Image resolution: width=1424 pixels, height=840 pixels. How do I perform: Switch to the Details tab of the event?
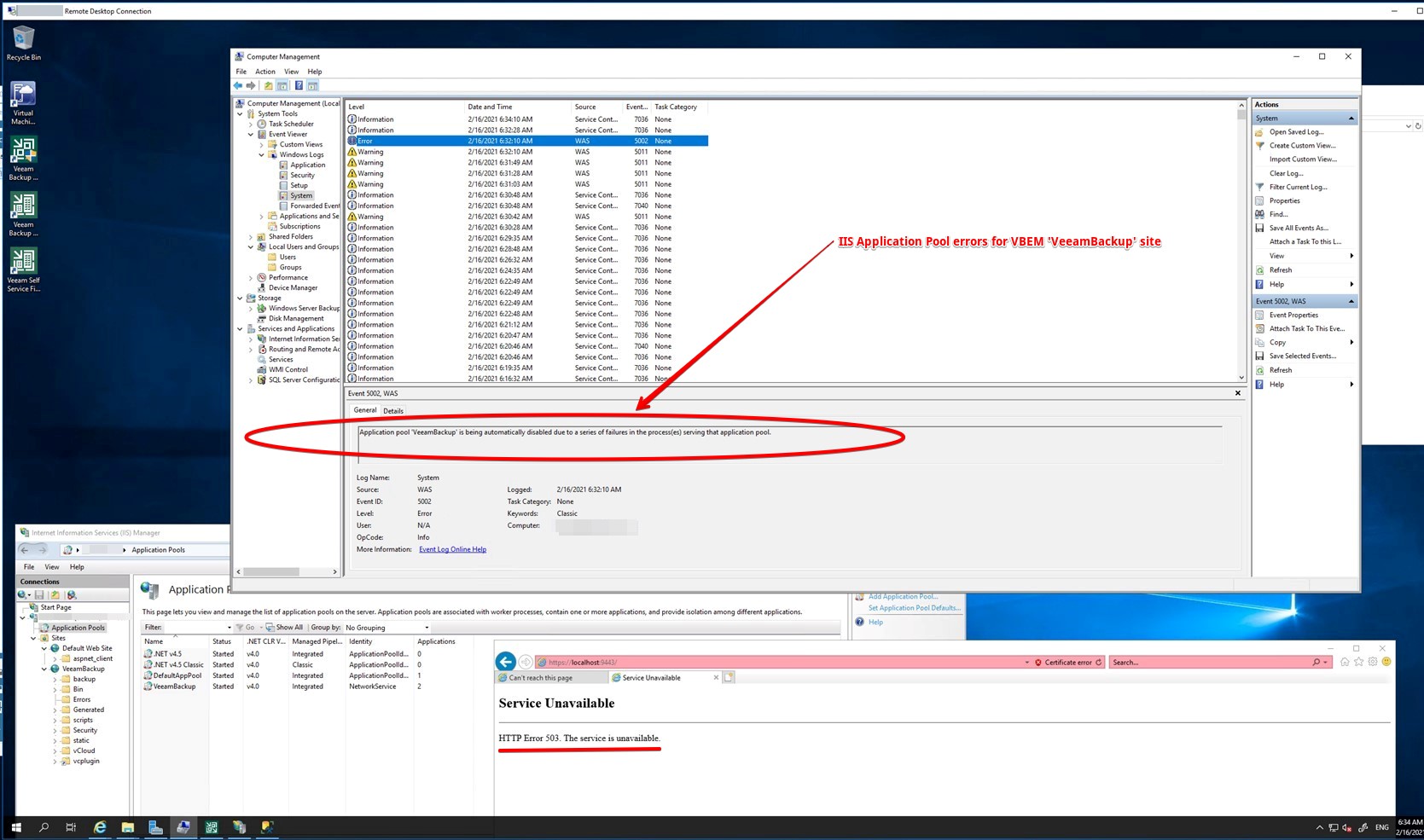(393, 411)
